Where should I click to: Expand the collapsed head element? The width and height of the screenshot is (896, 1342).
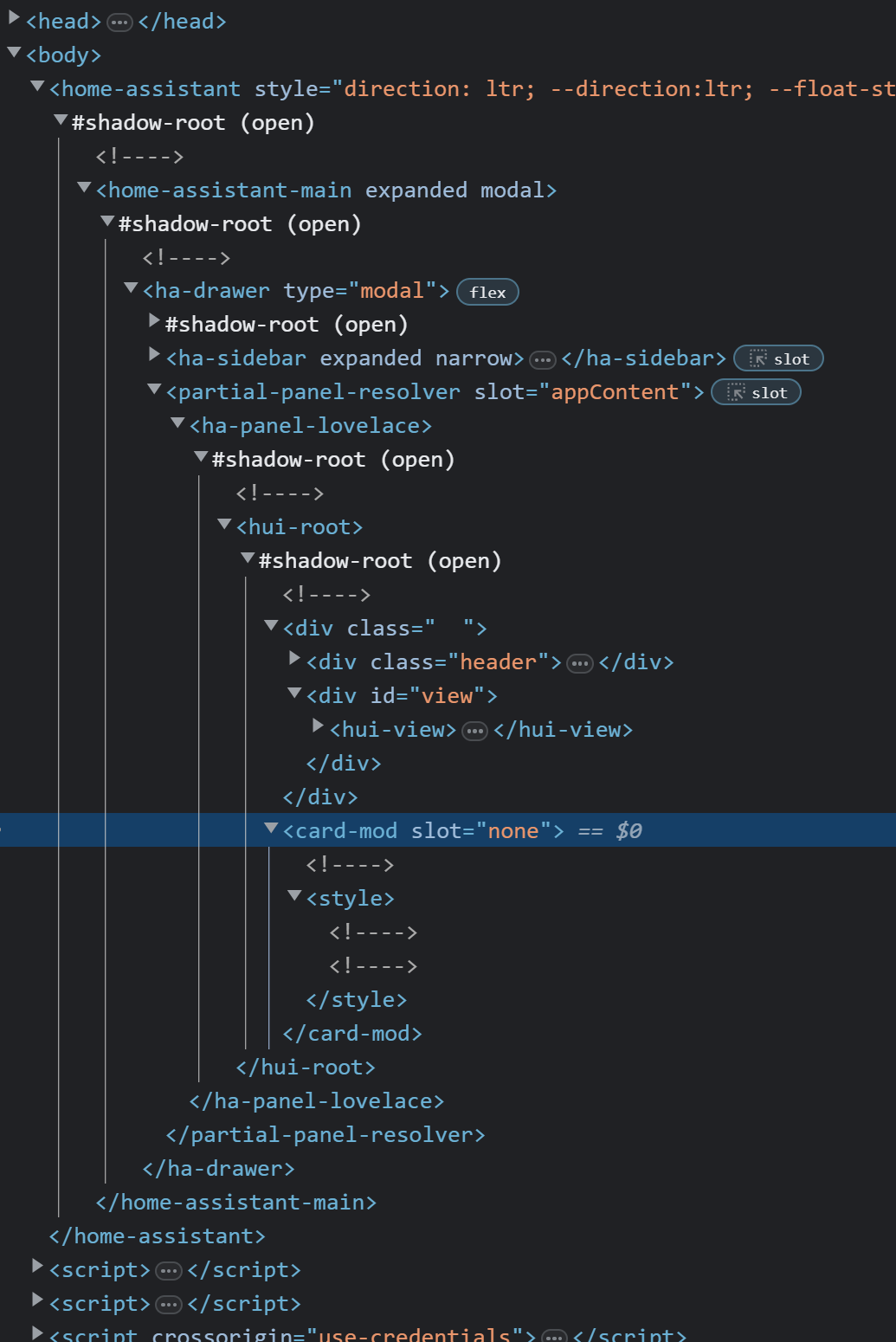[x=14, y=19]
